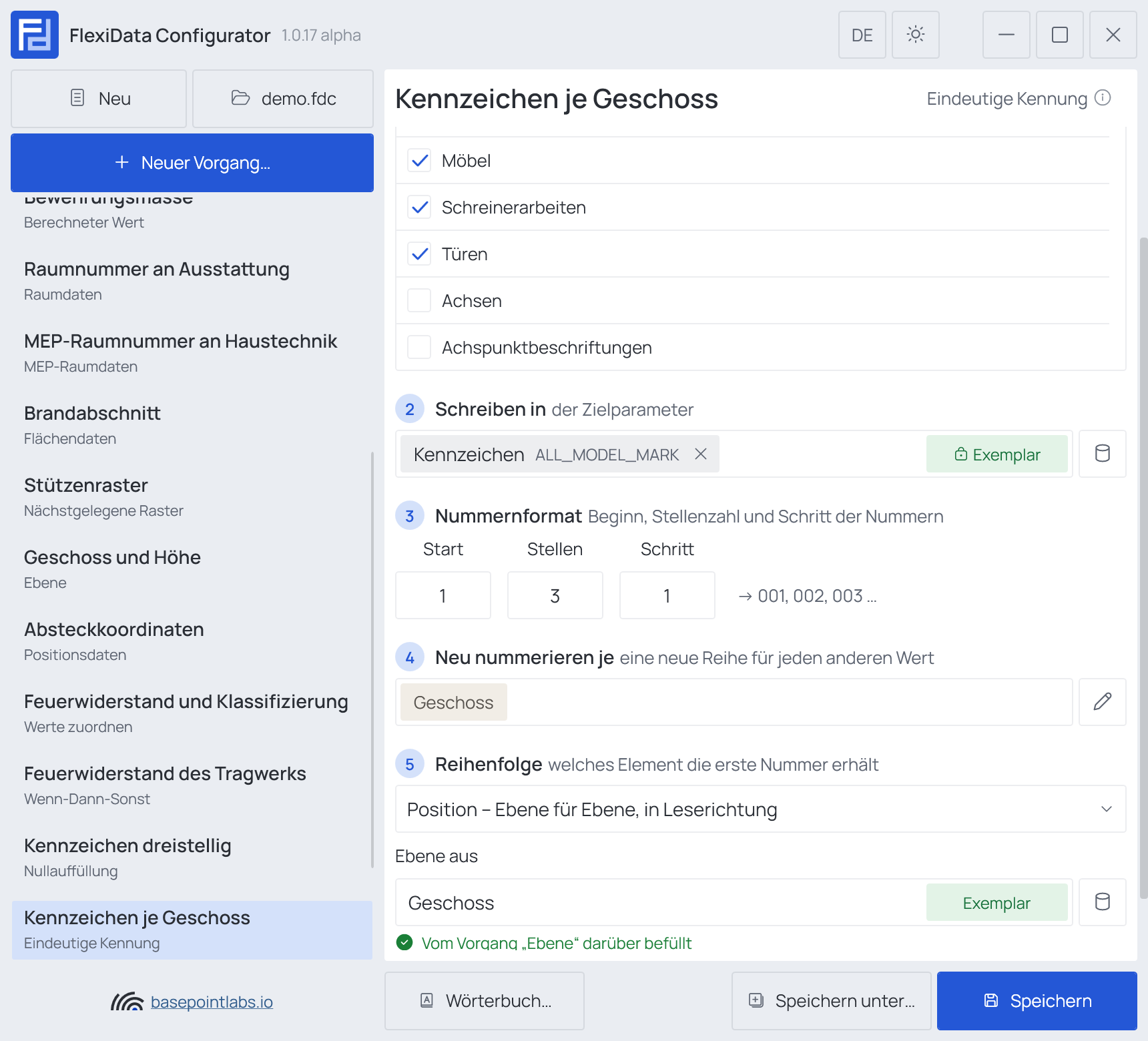Open the Brandabschnitt operation

(x=192, y=424)
